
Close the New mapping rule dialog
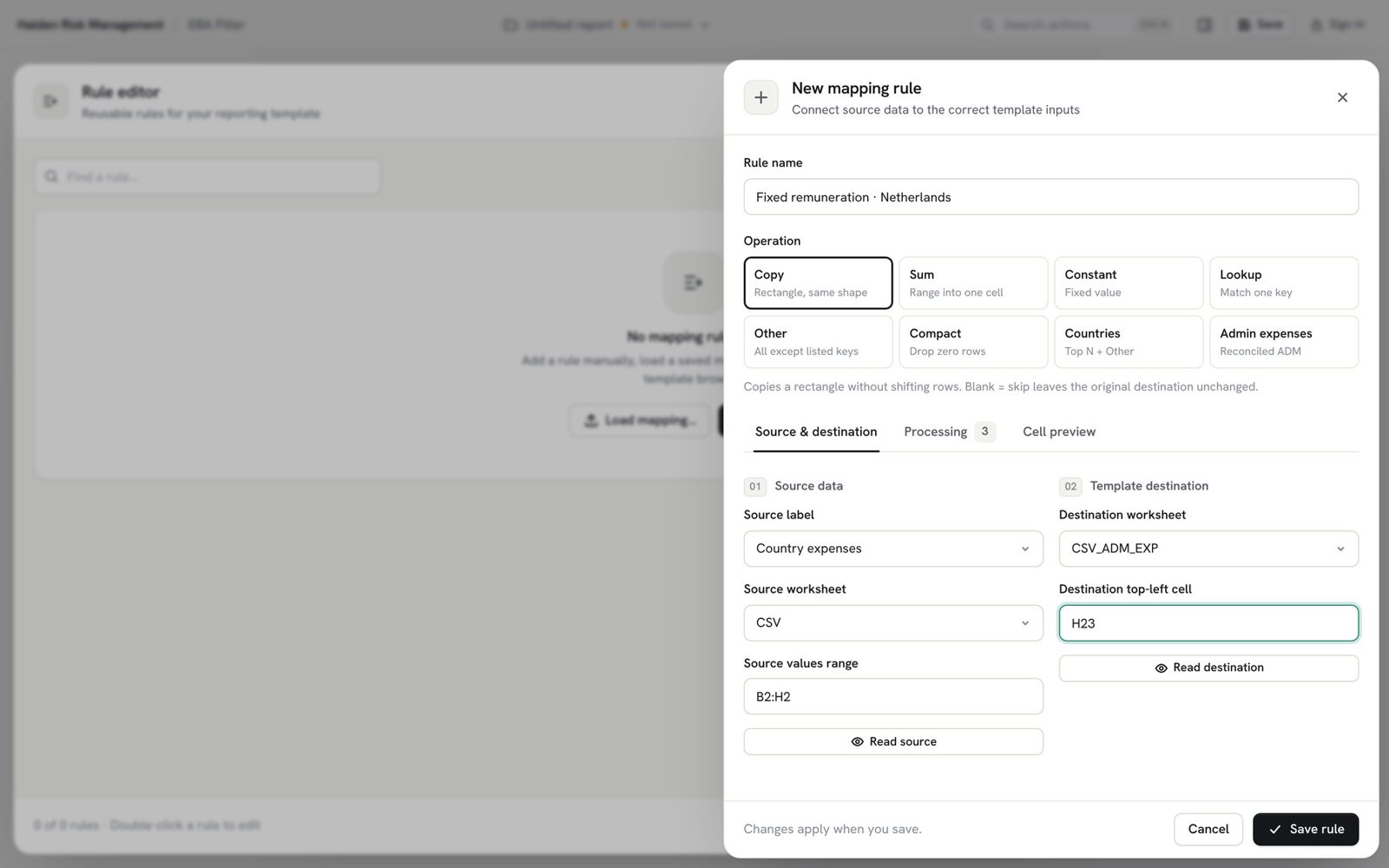click(1342, 97)
